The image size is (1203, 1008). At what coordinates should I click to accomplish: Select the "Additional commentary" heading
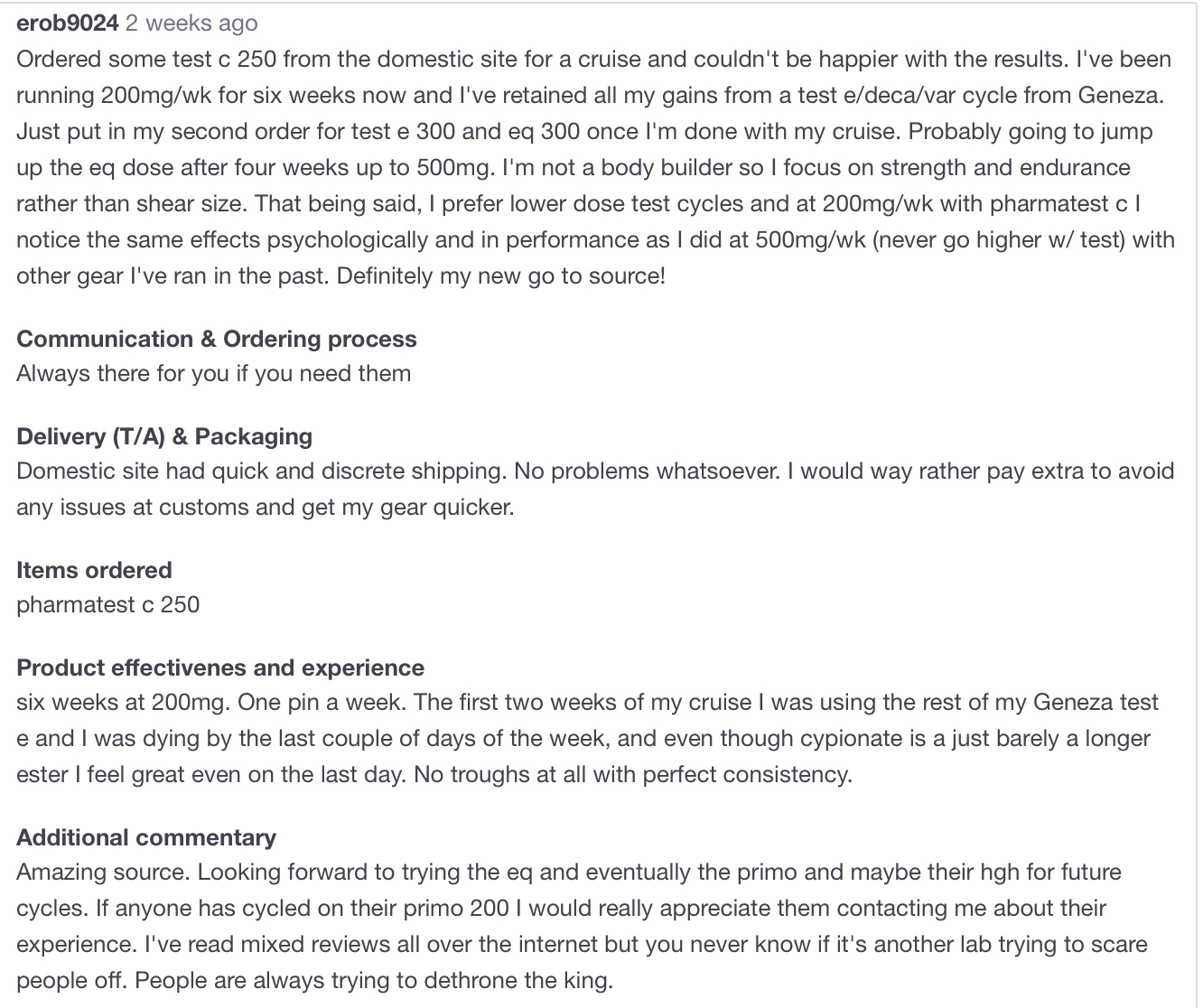coord(146,837)
